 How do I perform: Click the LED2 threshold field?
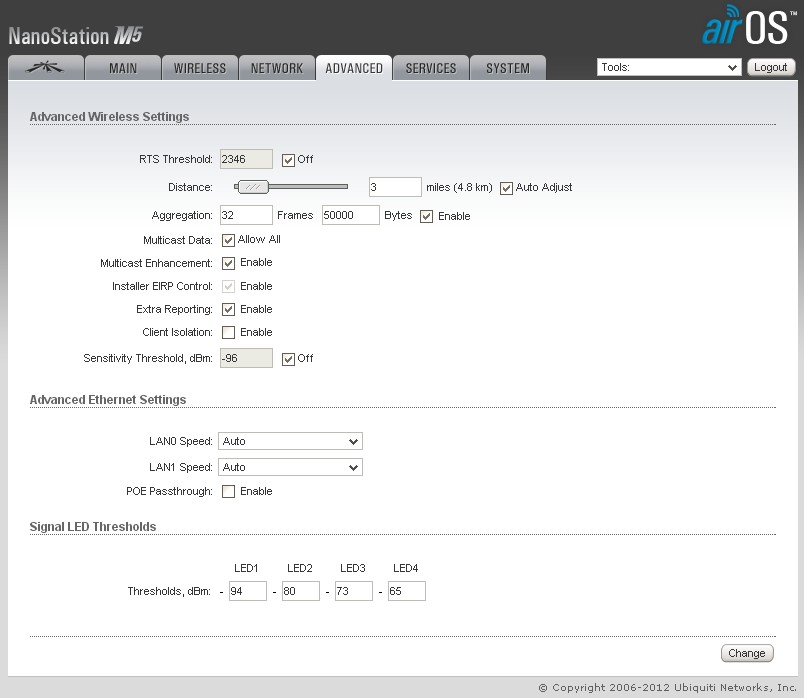coord(300,591)
